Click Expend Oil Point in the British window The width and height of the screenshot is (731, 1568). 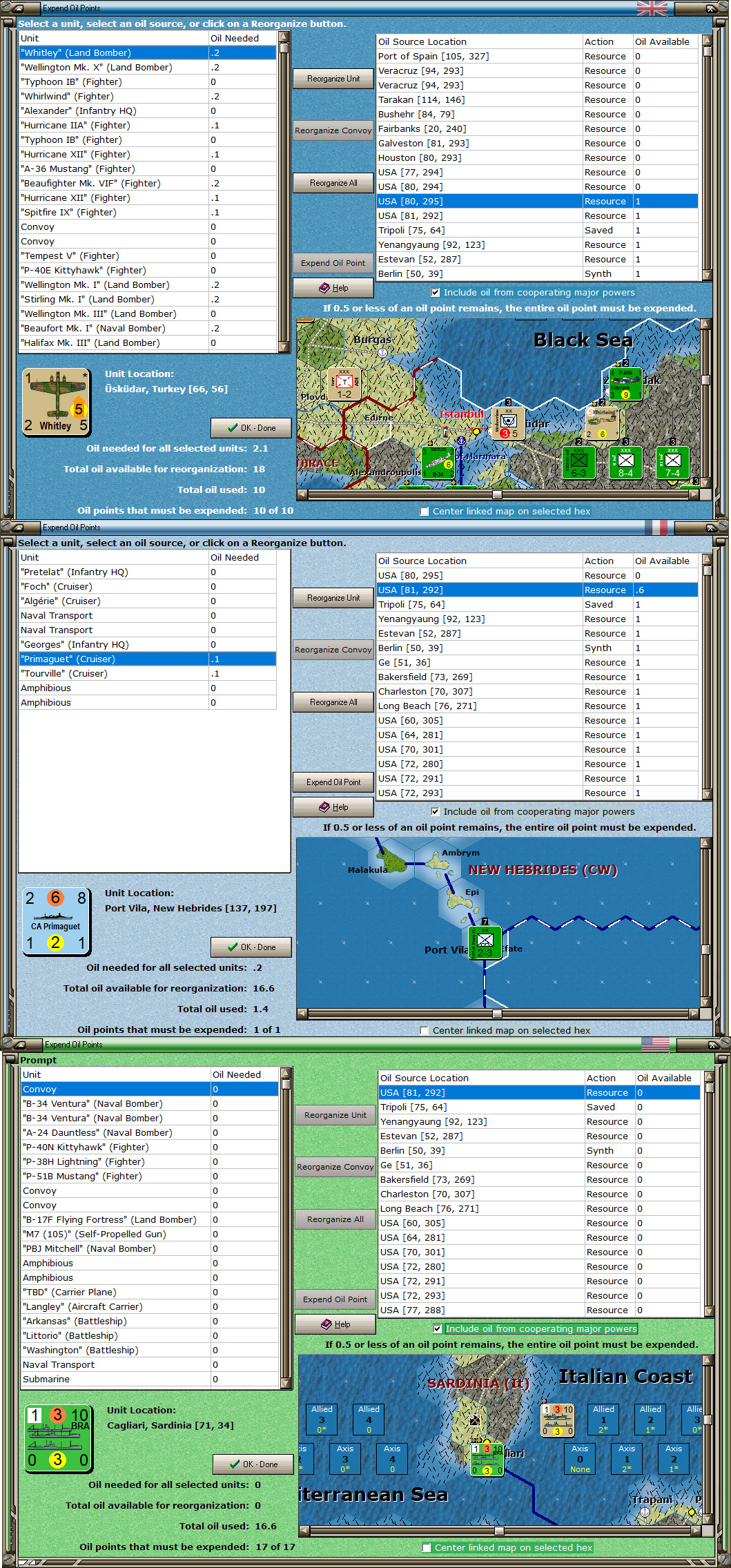click(333, 263)
